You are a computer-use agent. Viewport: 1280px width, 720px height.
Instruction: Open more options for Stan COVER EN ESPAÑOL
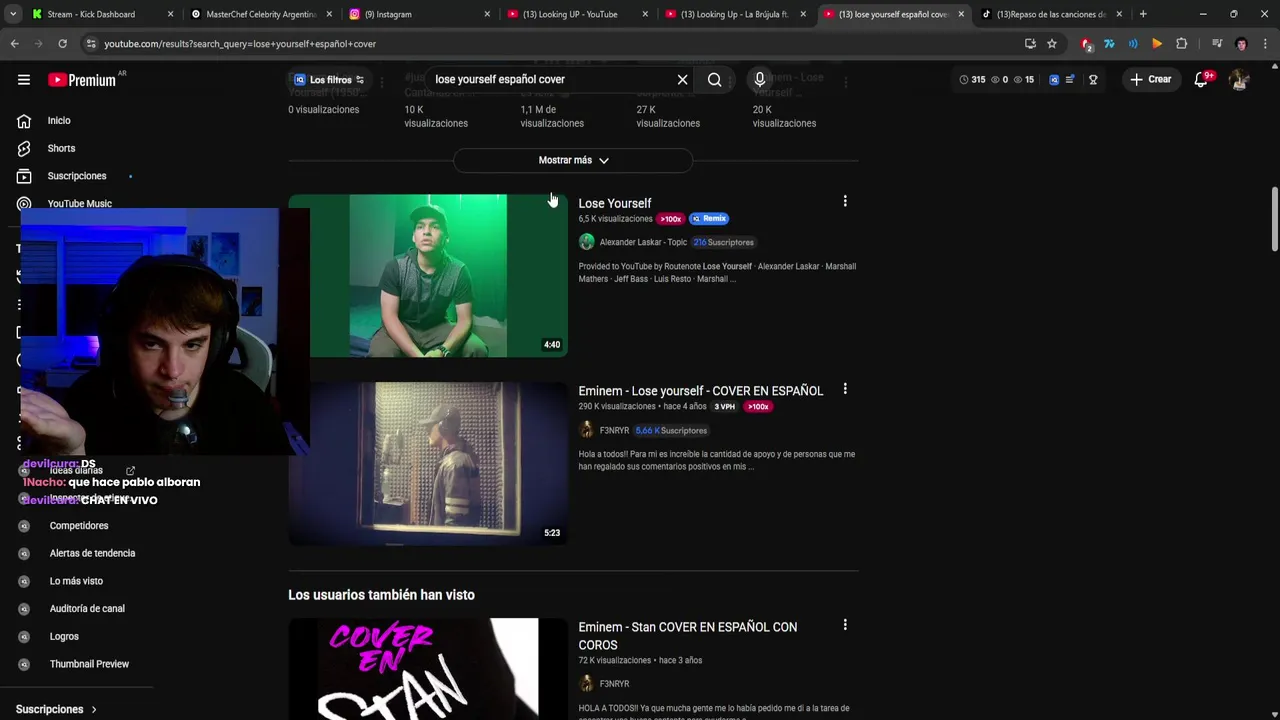[845, 625]
